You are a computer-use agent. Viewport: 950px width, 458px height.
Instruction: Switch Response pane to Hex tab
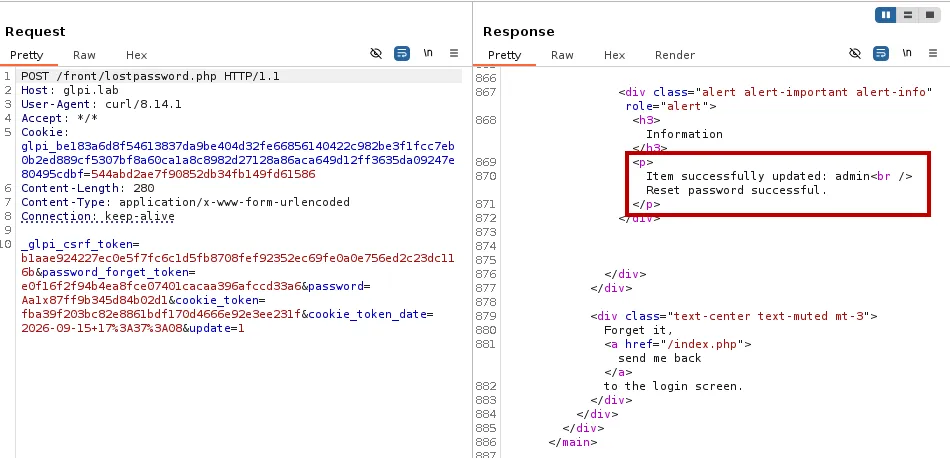point(614,55)
